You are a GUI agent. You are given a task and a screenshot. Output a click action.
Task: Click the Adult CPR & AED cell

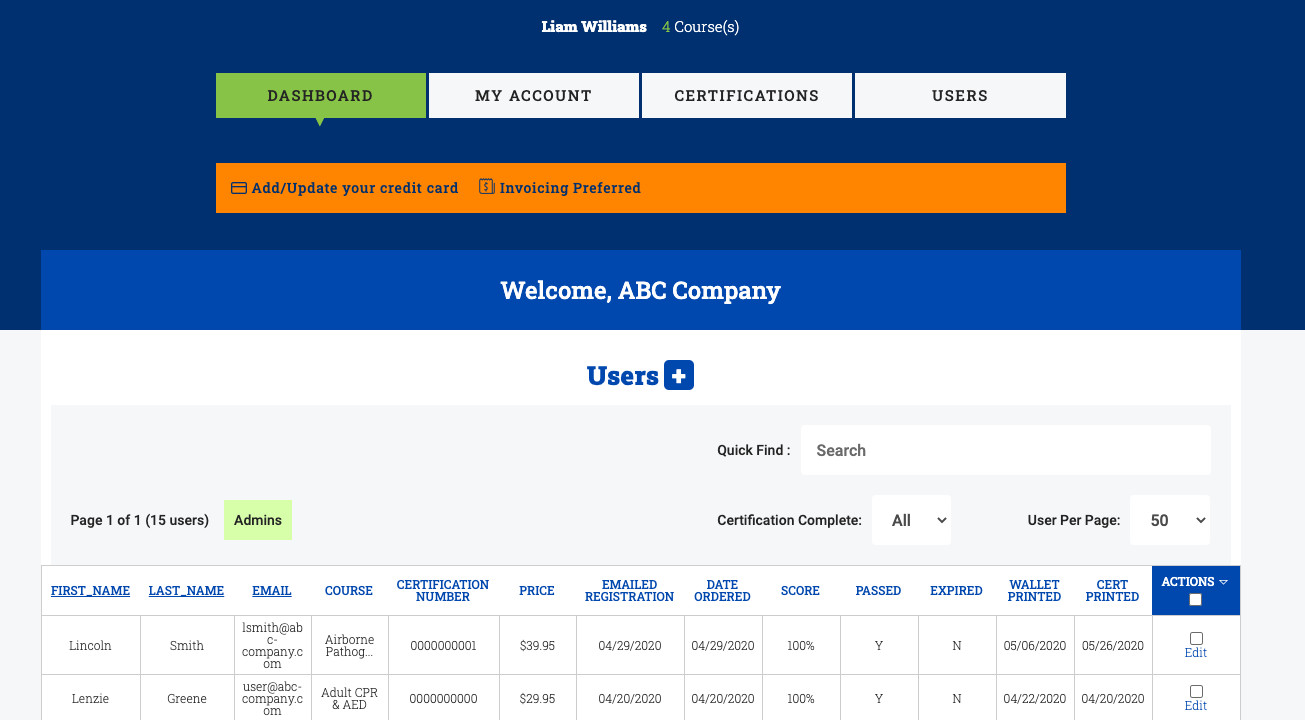click(x=349, y=698)
